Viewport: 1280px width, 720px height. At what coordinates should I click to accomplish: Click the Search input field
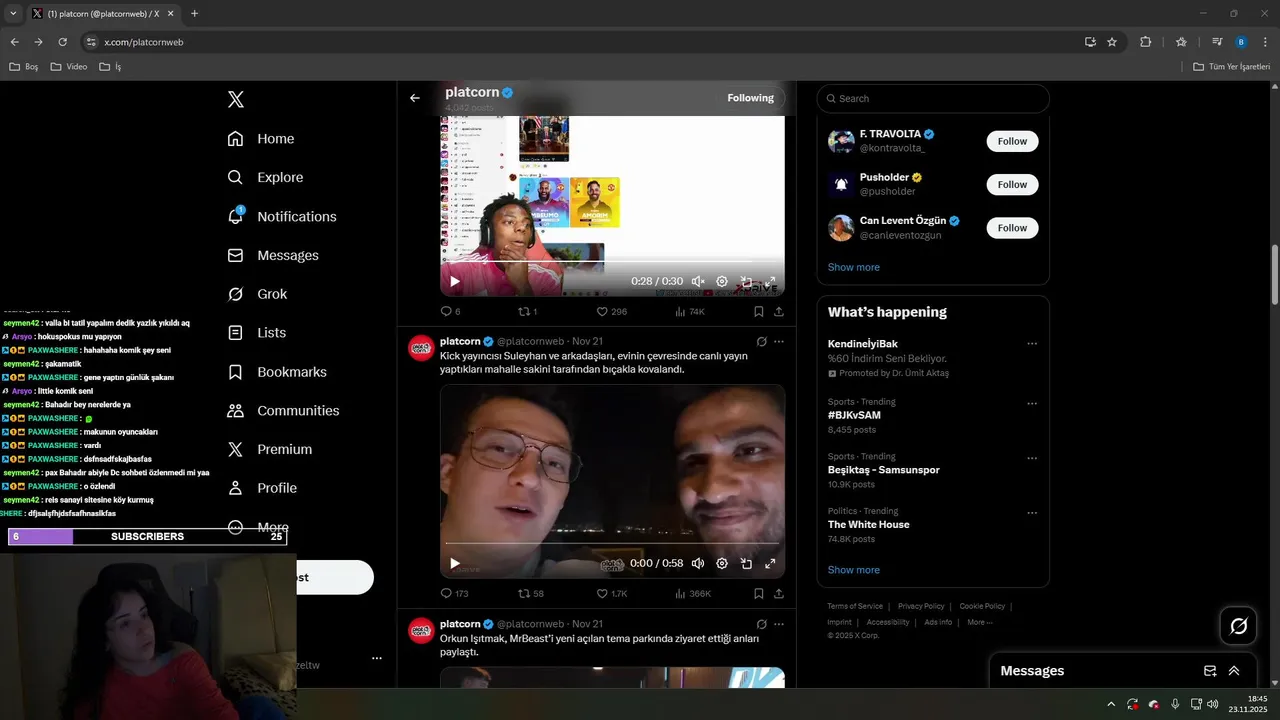pyautogui.click(x=933, y=98)
